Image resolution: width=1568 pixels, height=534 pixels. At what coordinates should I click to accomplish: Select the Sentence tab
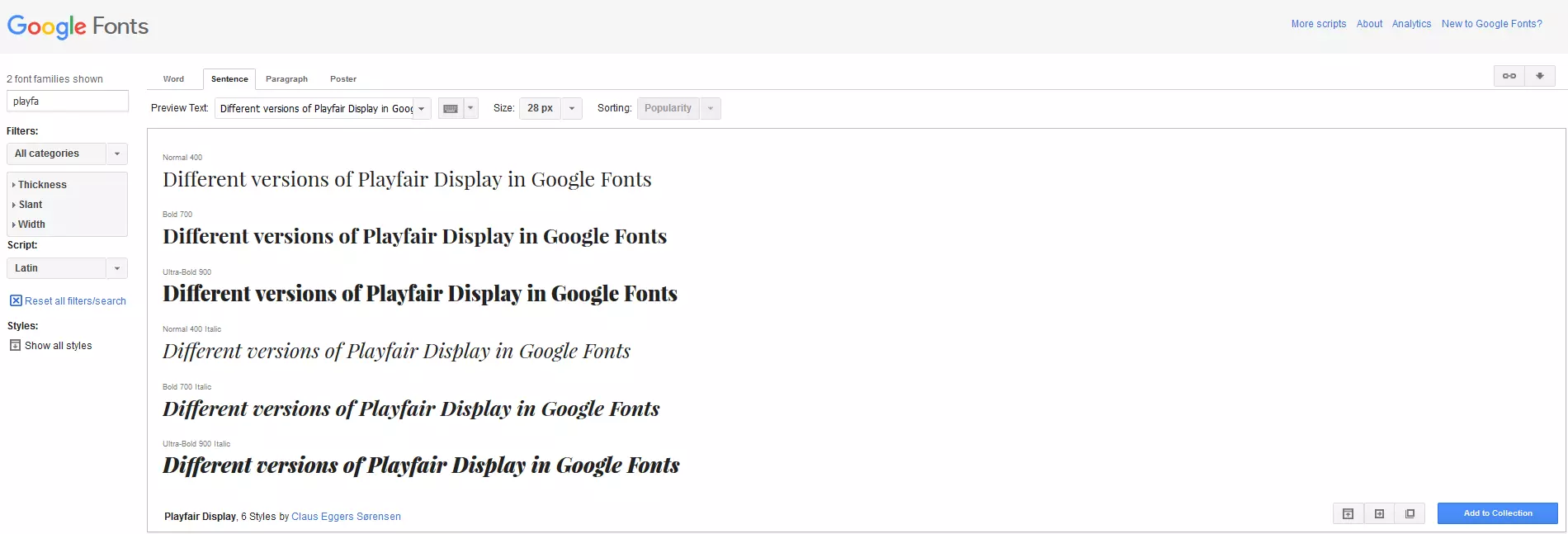coord(229,79)
